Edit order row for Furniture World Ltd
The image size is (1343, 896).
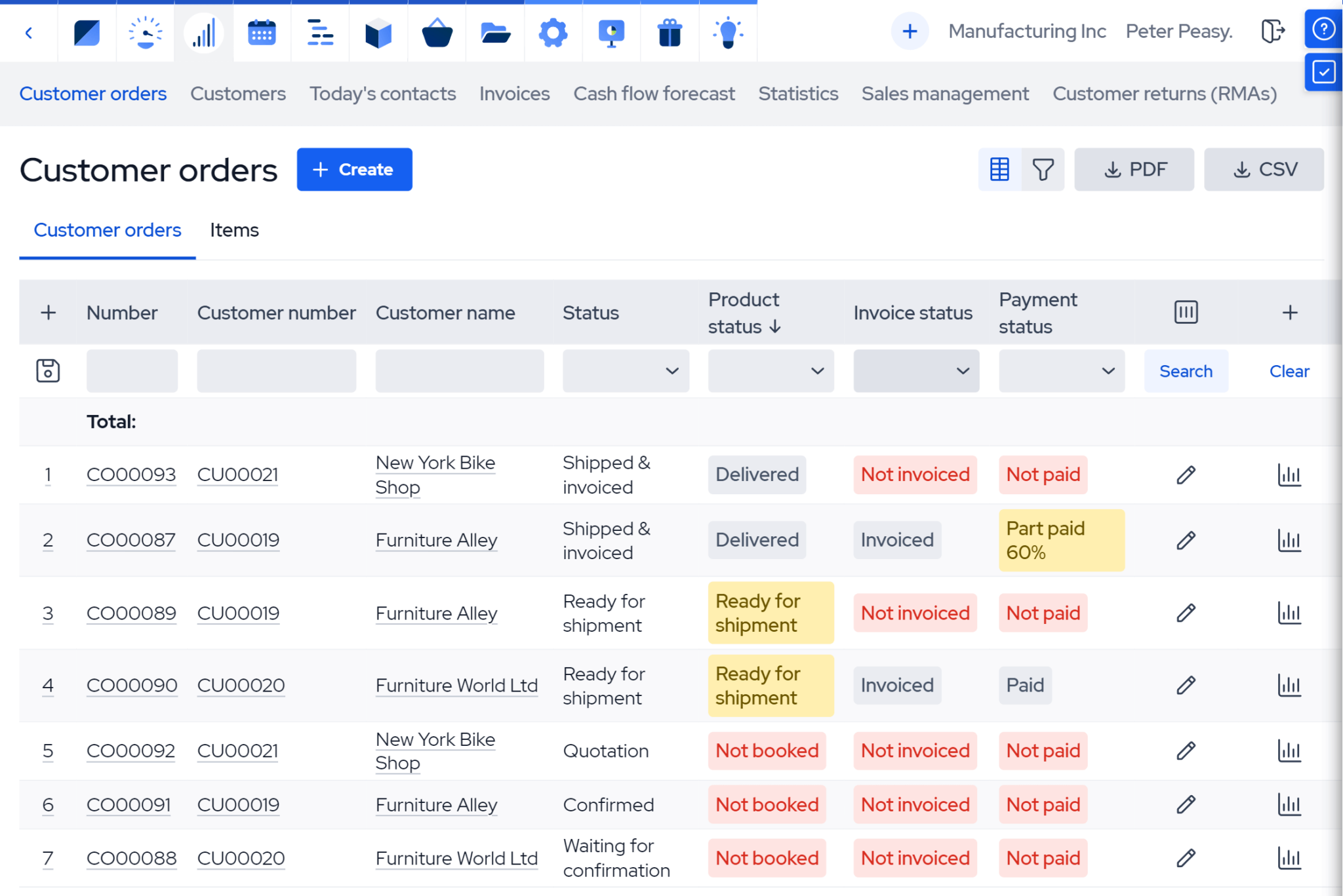(1186, 685)
